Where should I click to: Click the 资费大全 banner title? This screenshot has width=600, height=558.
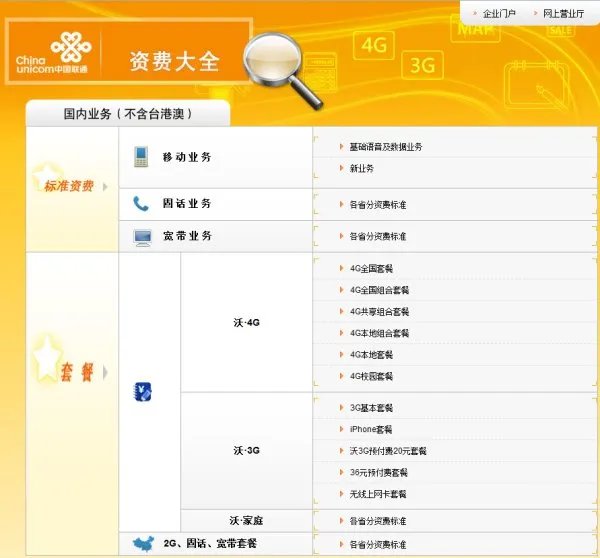[174, 62]
